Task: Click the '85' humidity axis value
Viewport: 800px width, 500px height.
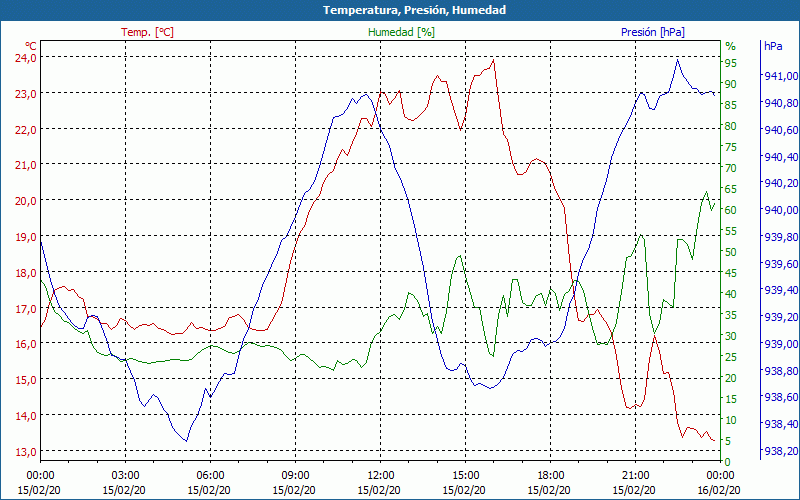Action: coord(731,105)
